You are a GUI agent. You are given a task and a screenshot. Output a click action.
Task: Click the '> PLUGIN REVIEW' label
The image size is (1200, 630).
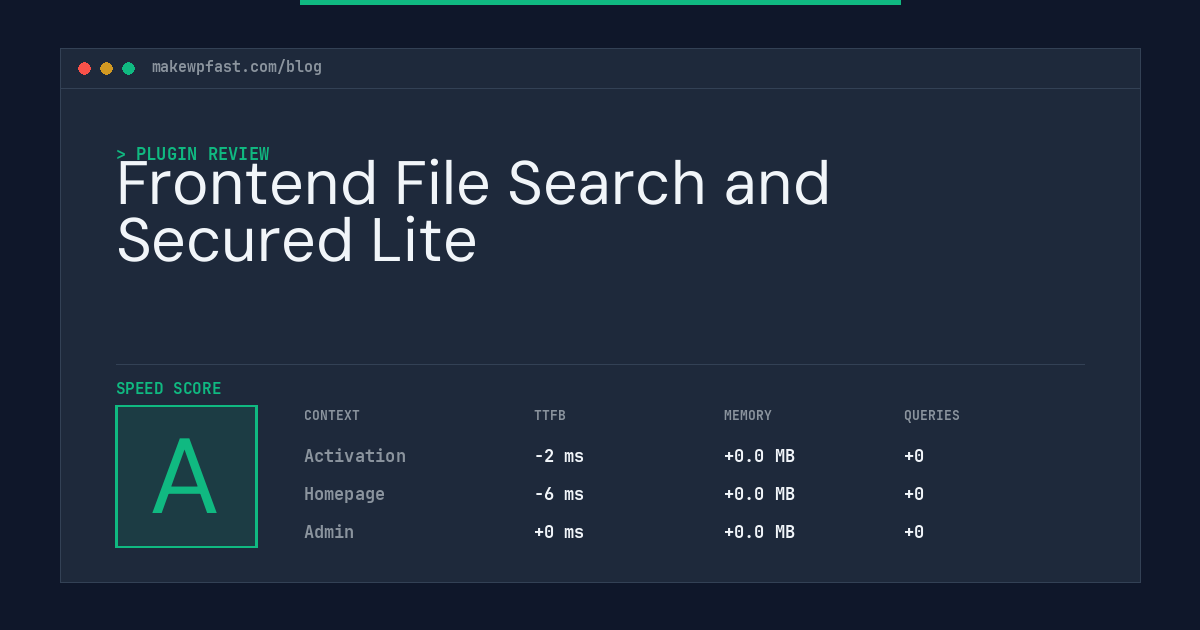click(x=193, y=154)
